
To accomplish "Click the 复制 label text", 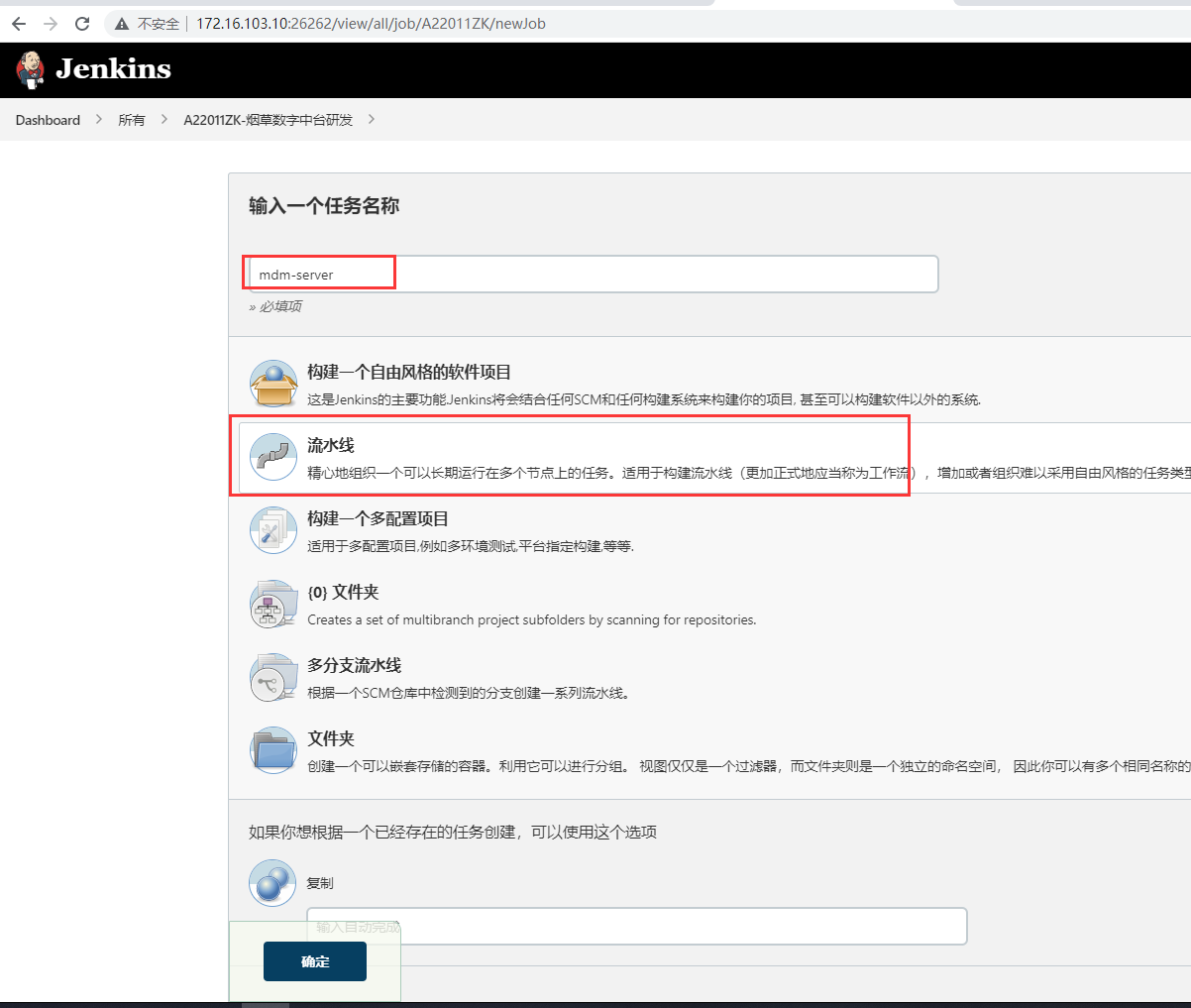I will [x=320, y=883].
